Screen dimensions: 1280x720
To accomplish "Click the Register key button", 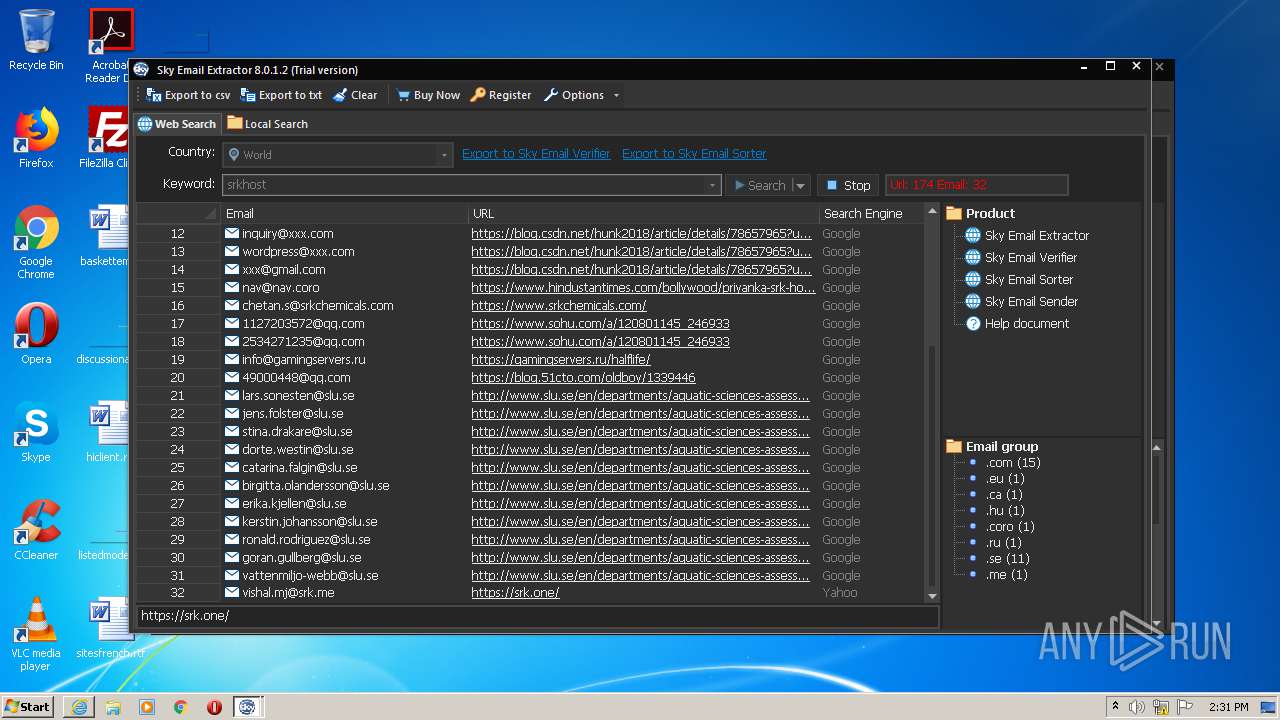I will tap(501, 95).
